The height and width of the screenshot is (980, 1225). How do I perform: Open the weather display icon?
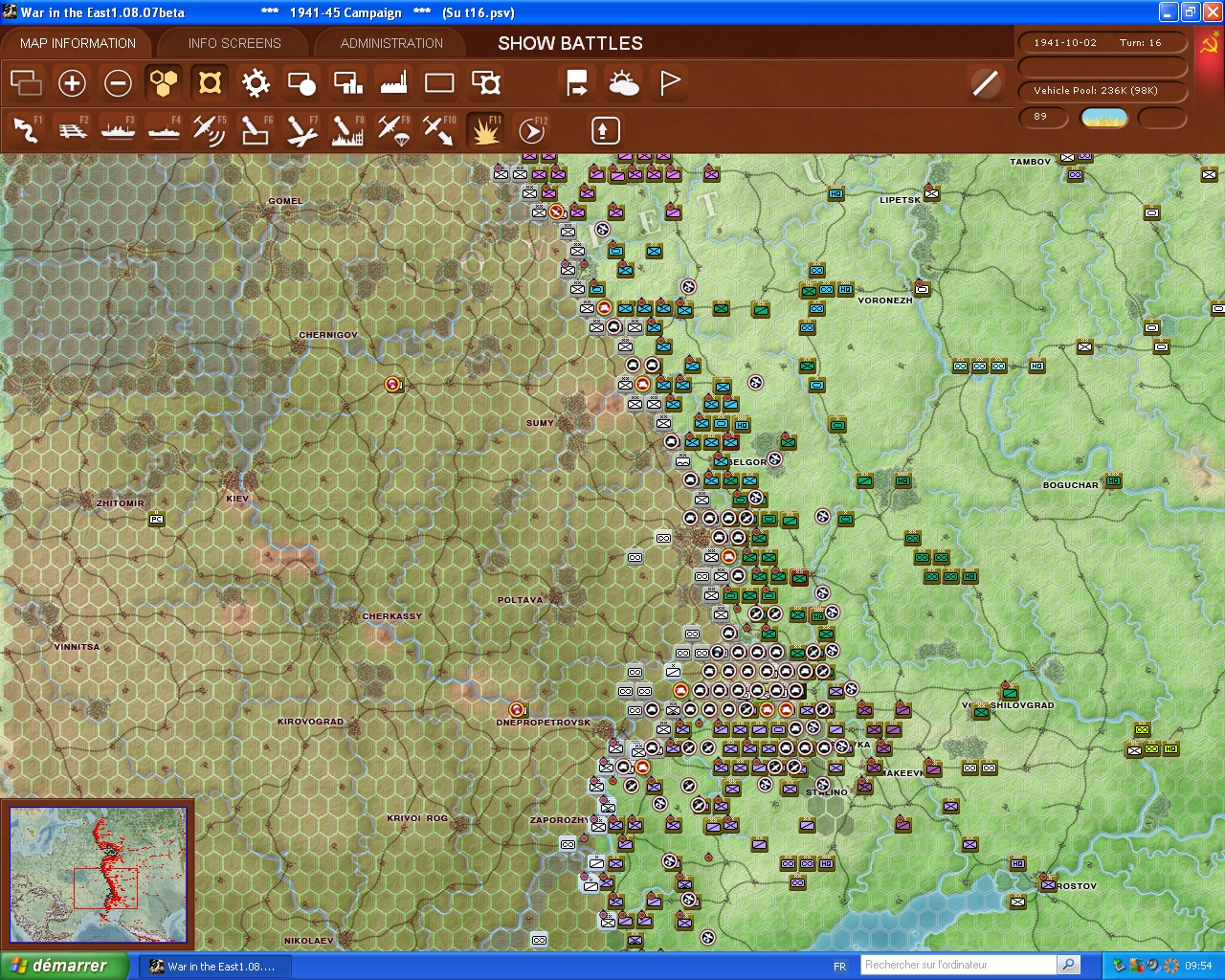tap(624, 83)
